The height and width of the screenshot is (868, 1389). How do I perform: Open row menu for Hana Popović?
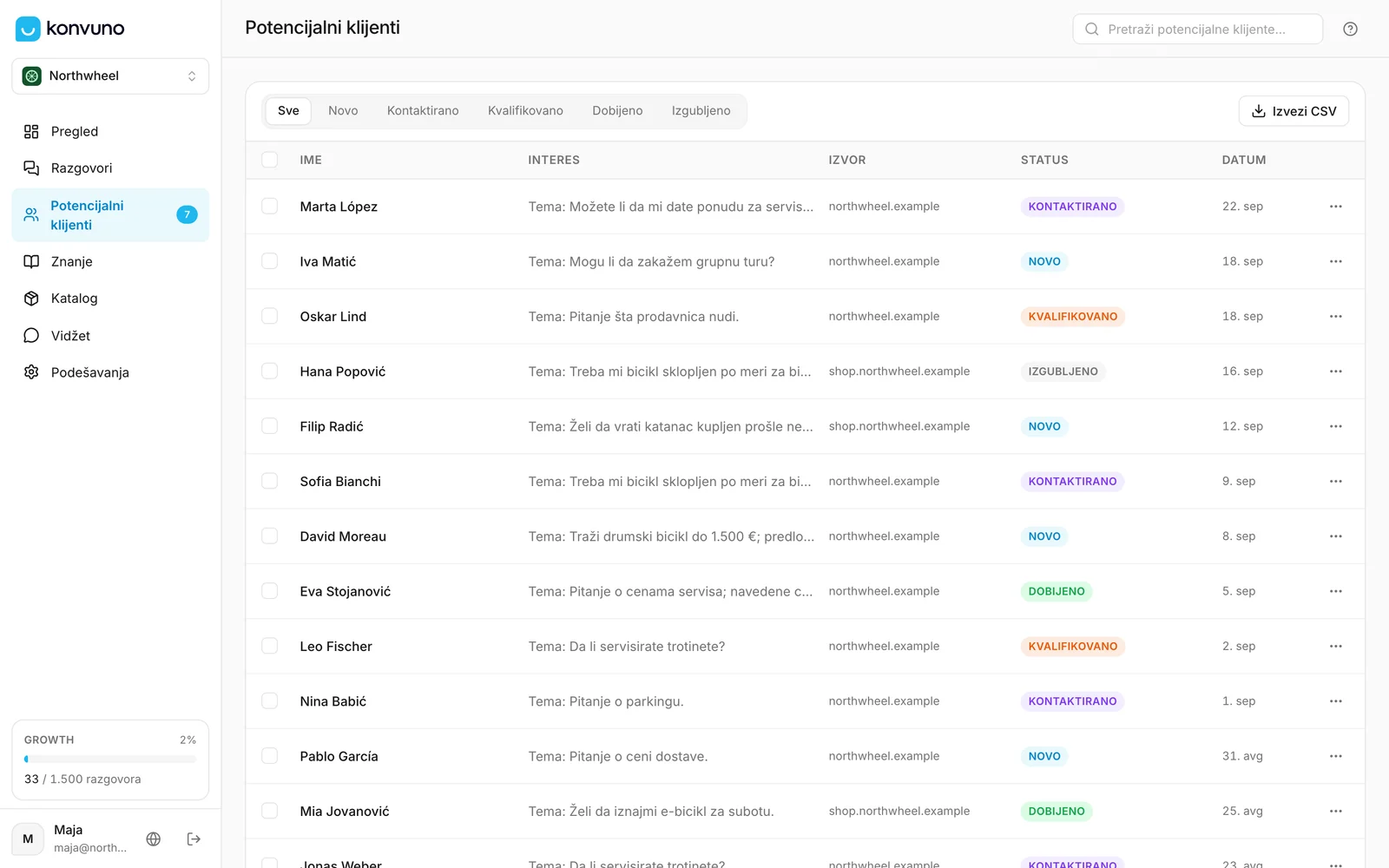point(1336,372)
